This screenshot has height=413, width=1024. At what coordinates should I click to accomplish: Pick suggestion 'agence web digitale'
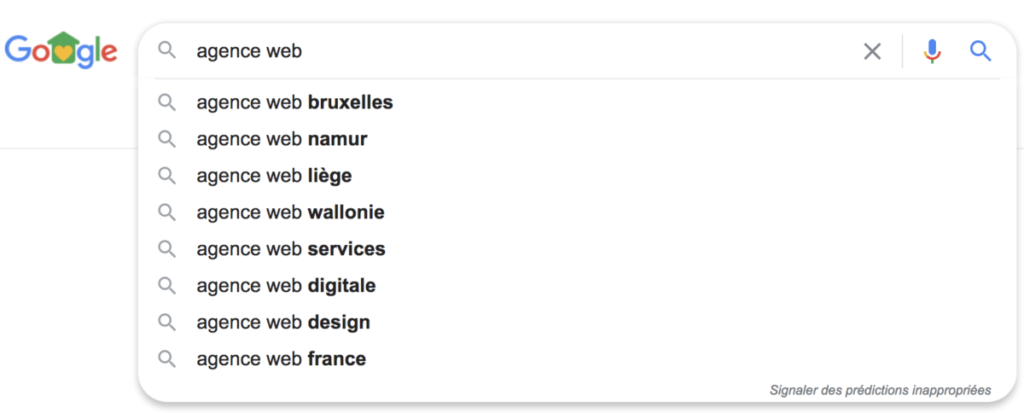pyautogui.click(x=577, y=286)
